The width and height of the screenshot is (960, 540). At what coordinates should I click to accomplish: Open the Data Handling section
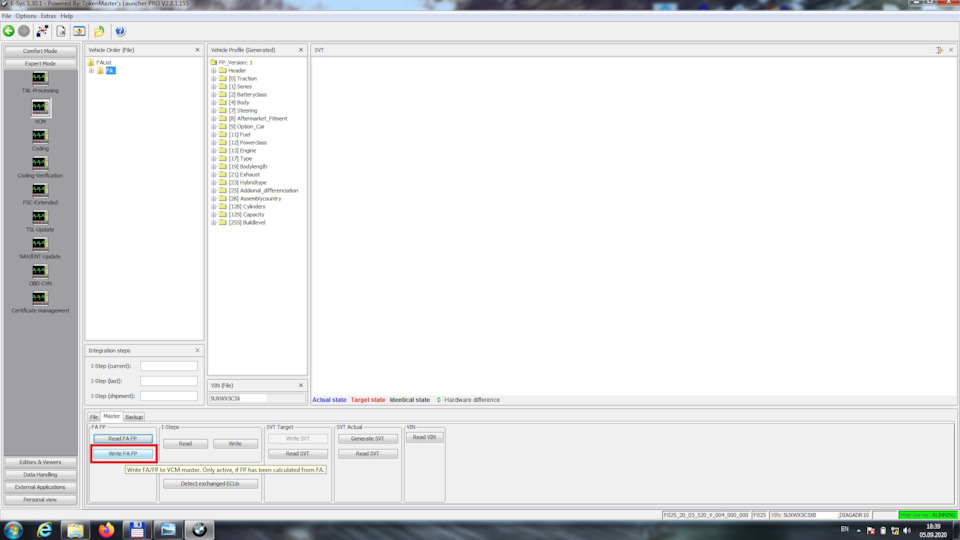[40, 474]
